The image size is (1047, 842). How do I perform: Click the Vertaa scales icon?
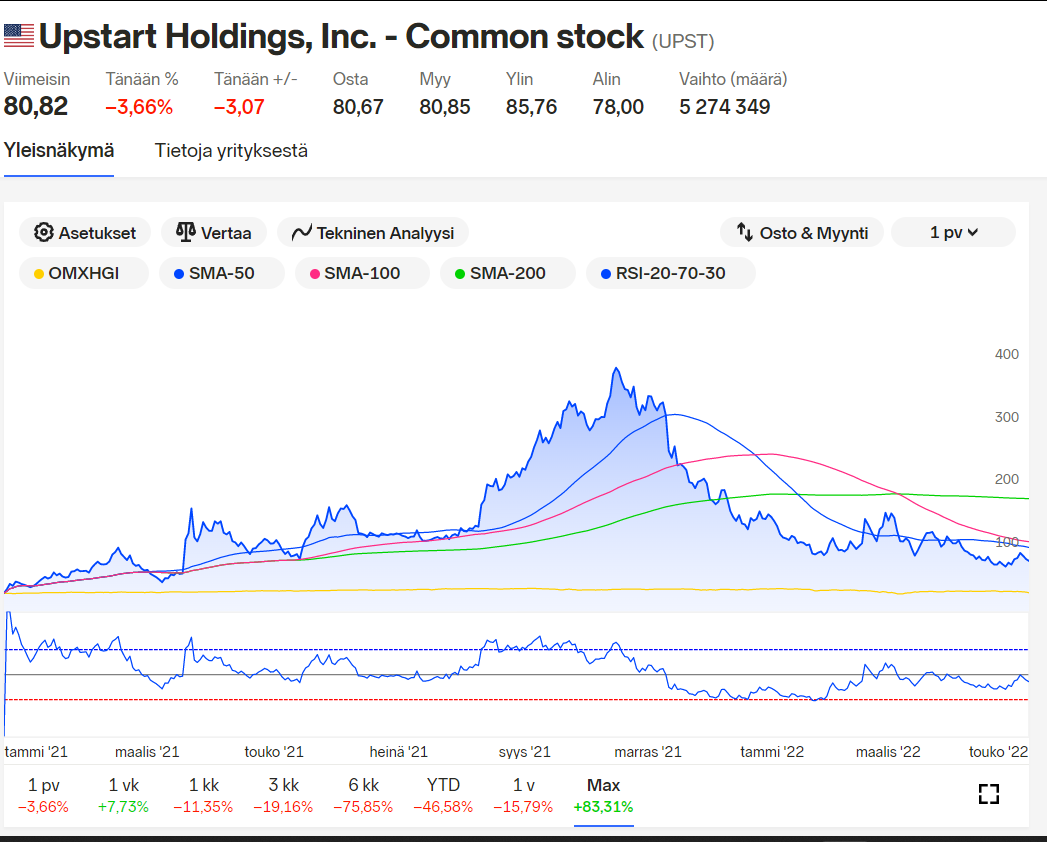coord(185,232)
